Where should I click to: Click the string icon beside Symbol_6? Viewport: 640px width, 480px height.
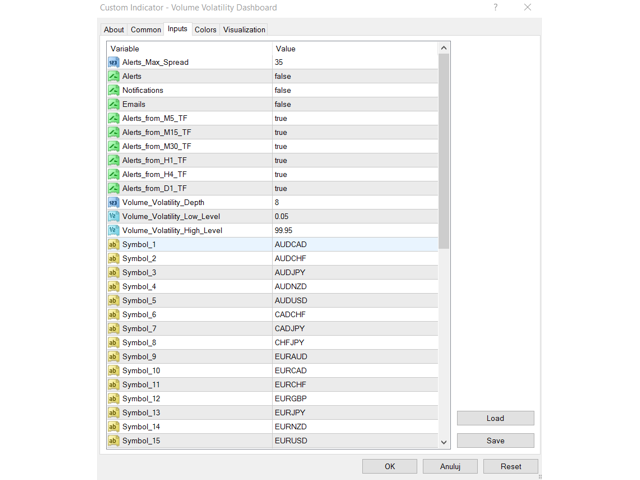coord(113,315)
